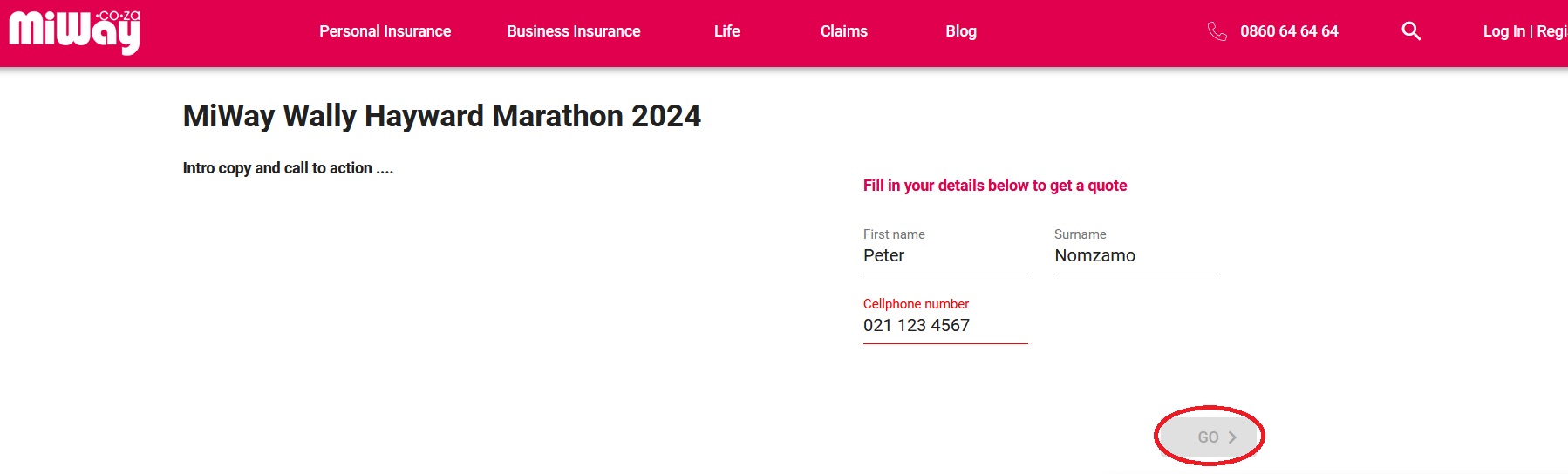Open the Business Insurance menu
Image resolution: width=1568 pixels, height=474 pixels.
pyautogui.click(x=573, y=31)
